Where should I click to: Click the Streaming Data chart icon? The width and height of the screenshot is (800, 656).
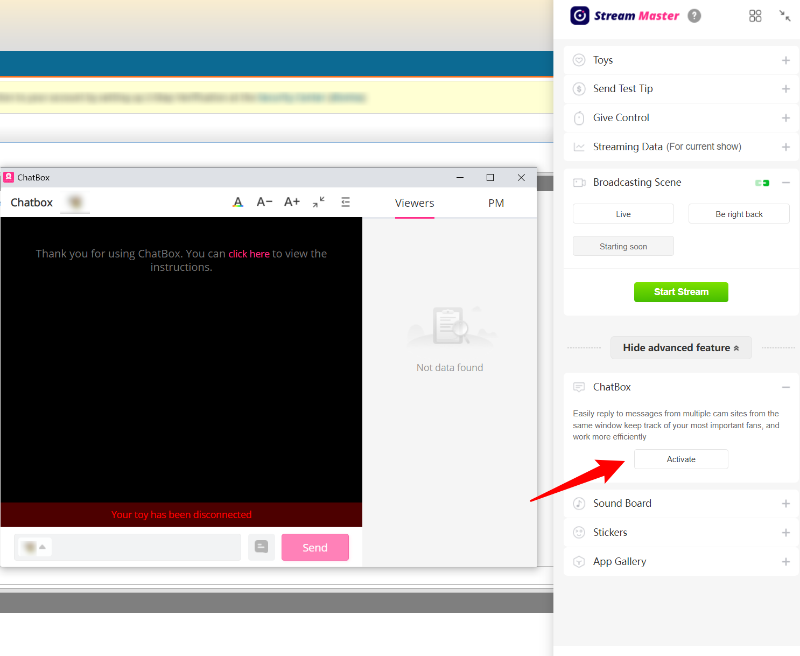579,147
